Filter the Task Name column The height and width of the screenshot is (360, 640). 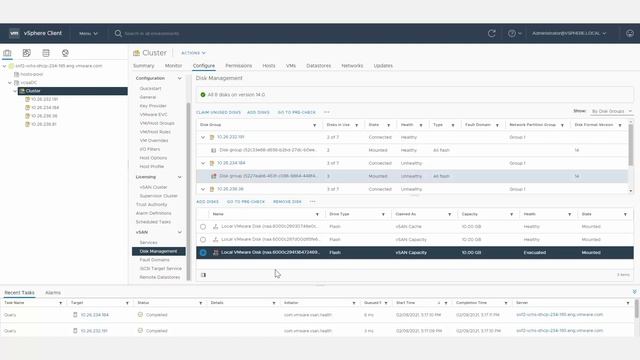(x=60, y=303)
